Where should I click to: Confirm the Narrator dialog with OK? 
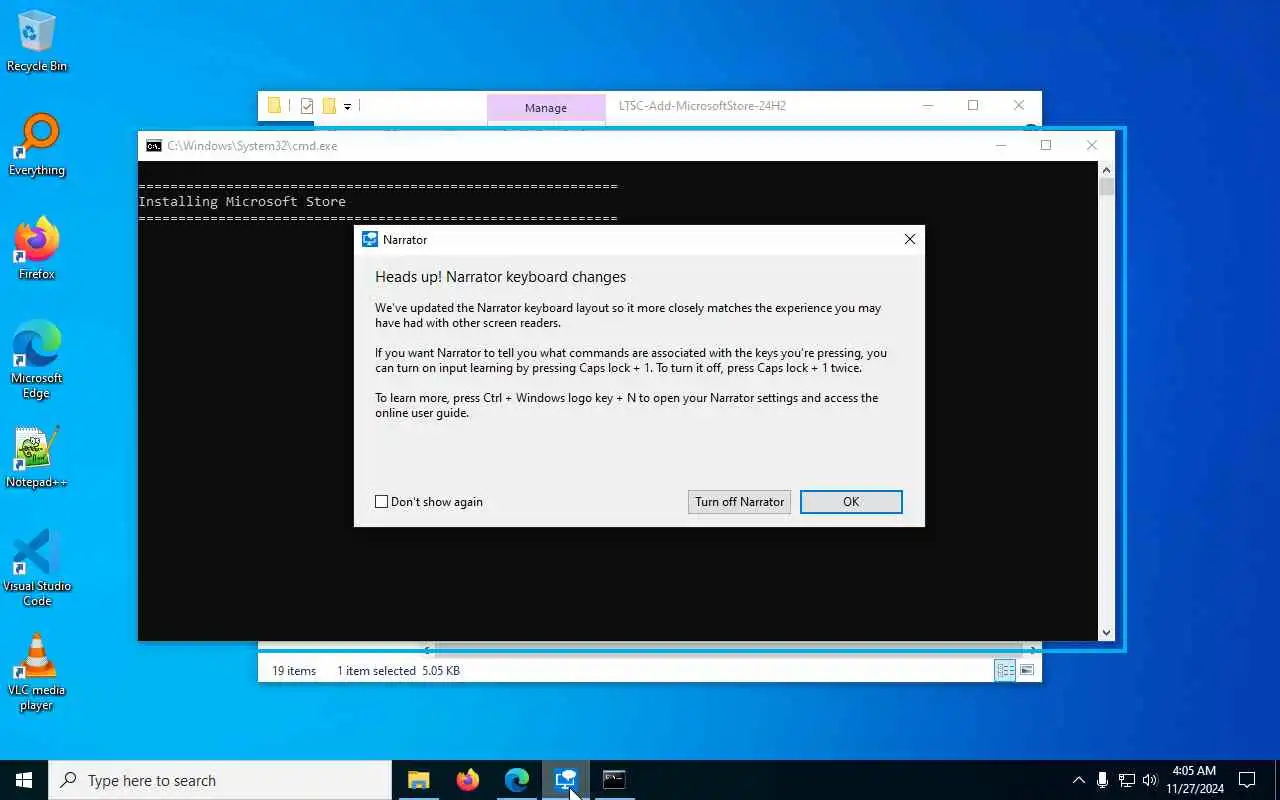coord(851,502)
